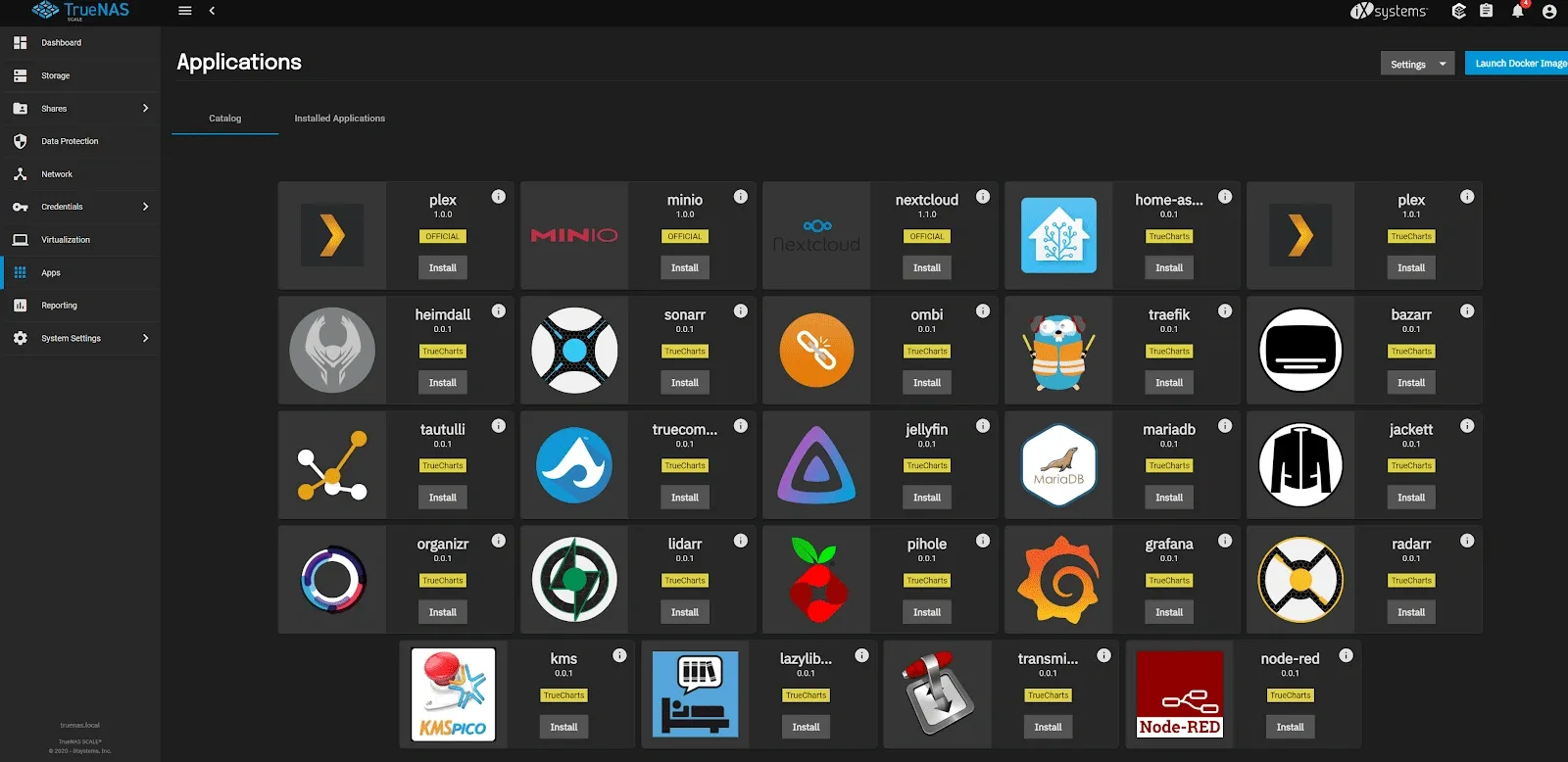This screenshot has width=1568, height=762.
Task: Install the radarr application
Action: pos(1411,612)
